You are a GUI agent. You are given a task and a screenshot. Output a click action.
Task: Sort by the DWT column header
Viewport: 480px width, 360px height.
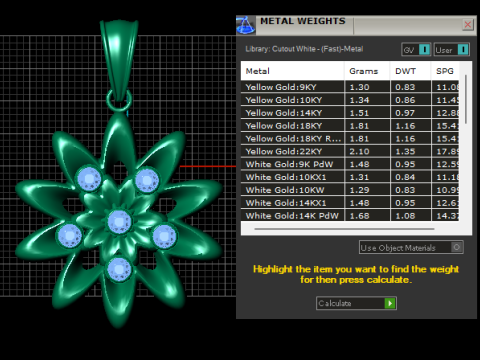pyautogui.click(x=410, y=71)
